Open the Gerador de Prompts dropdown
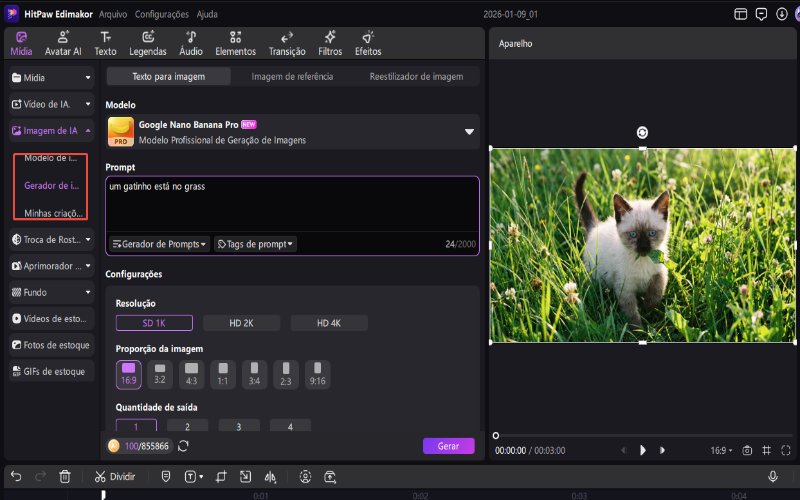This screenshot has height=500, width=800. pos(159,244)
